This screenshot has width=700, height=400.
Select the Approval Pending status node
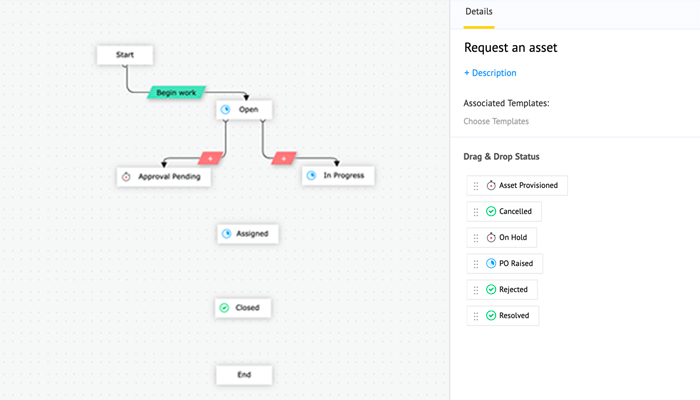tap(164, 176)
